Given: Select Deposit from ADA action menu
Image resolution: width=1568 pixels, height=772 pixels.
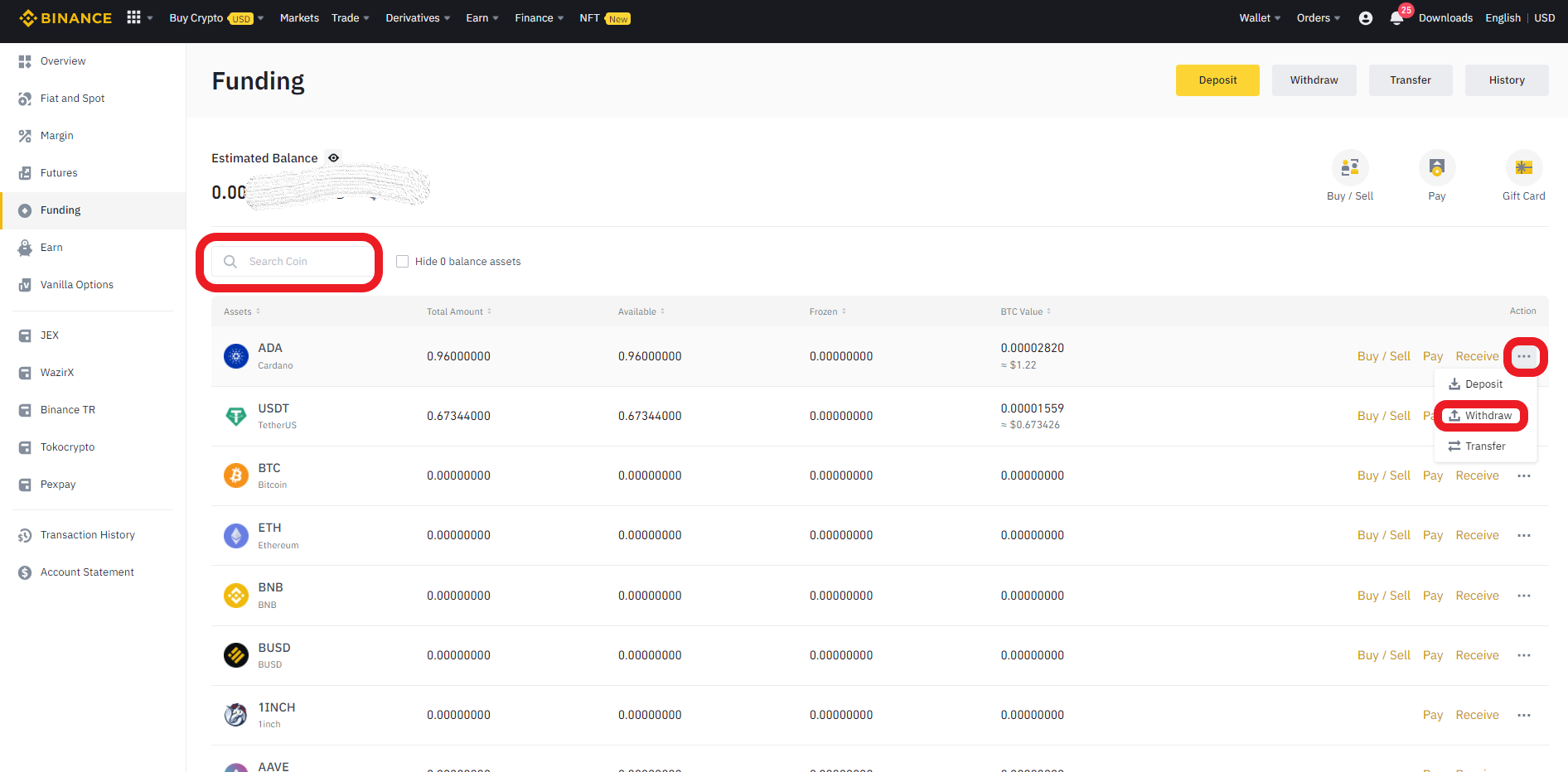Looking at the screenshot, I should point(1476,384).
